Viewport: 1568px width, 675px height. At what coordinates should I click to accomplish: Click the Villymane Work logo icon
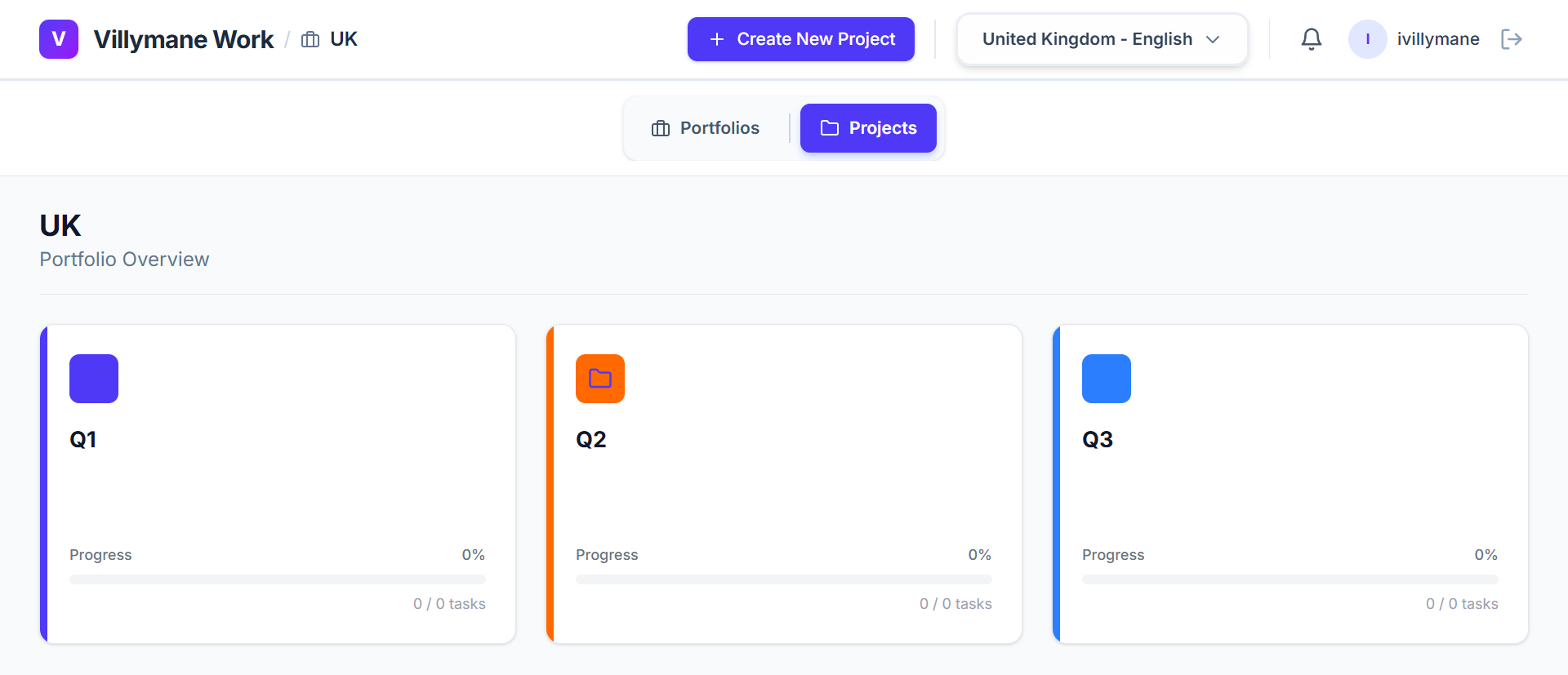click(58, 38)
